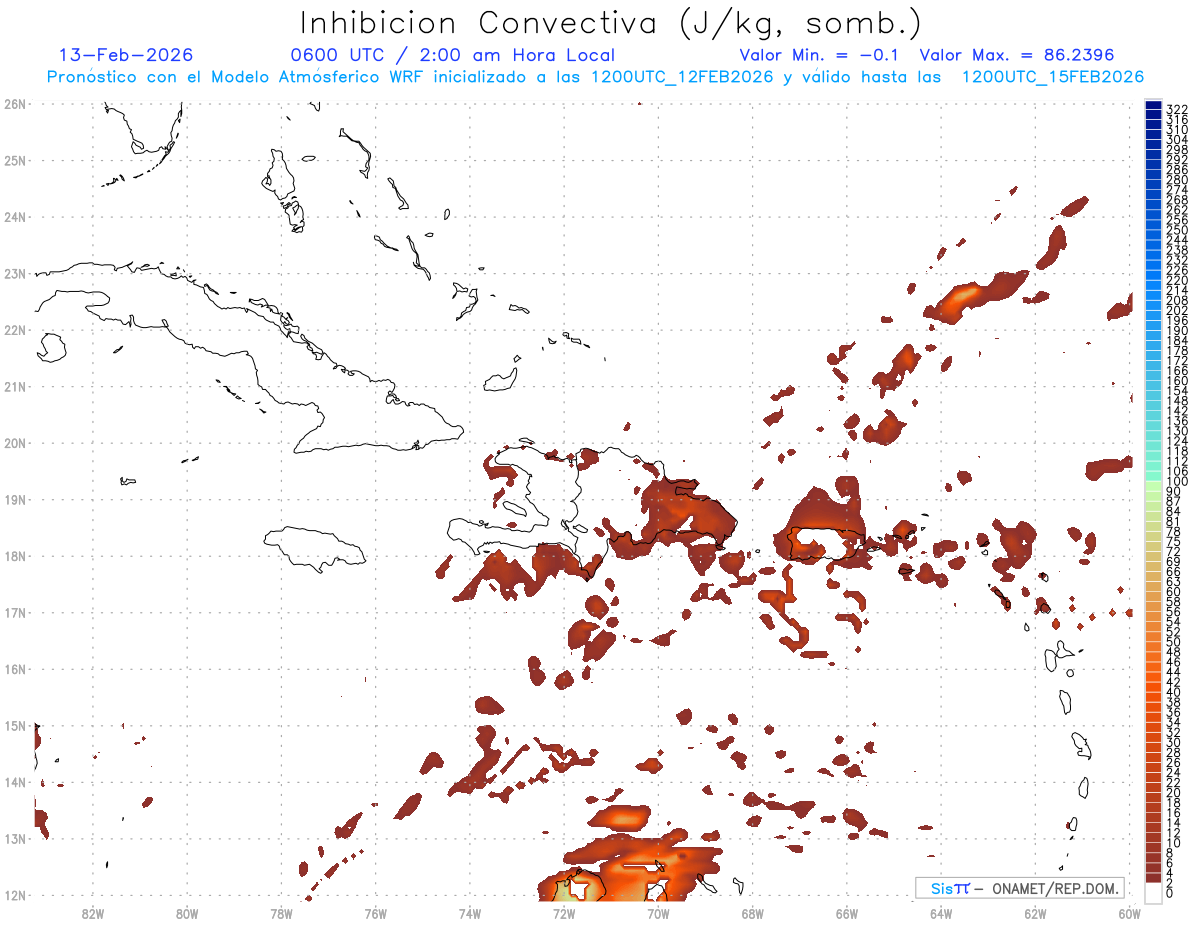Viewport: 1200px width, 927px height.
Task: Click the light green colorbar swatch beside 90
Action: coord(1154,487)
